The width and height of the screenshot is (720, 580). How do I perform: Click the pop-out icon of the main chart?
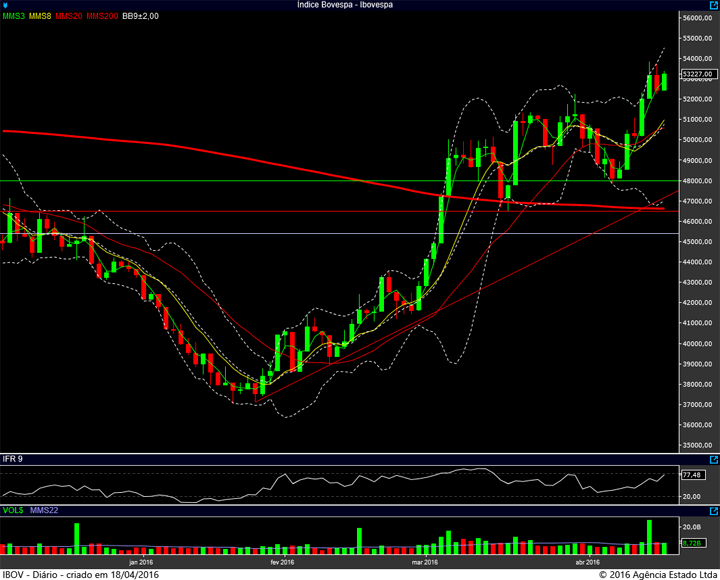click(x=714, y=5)
